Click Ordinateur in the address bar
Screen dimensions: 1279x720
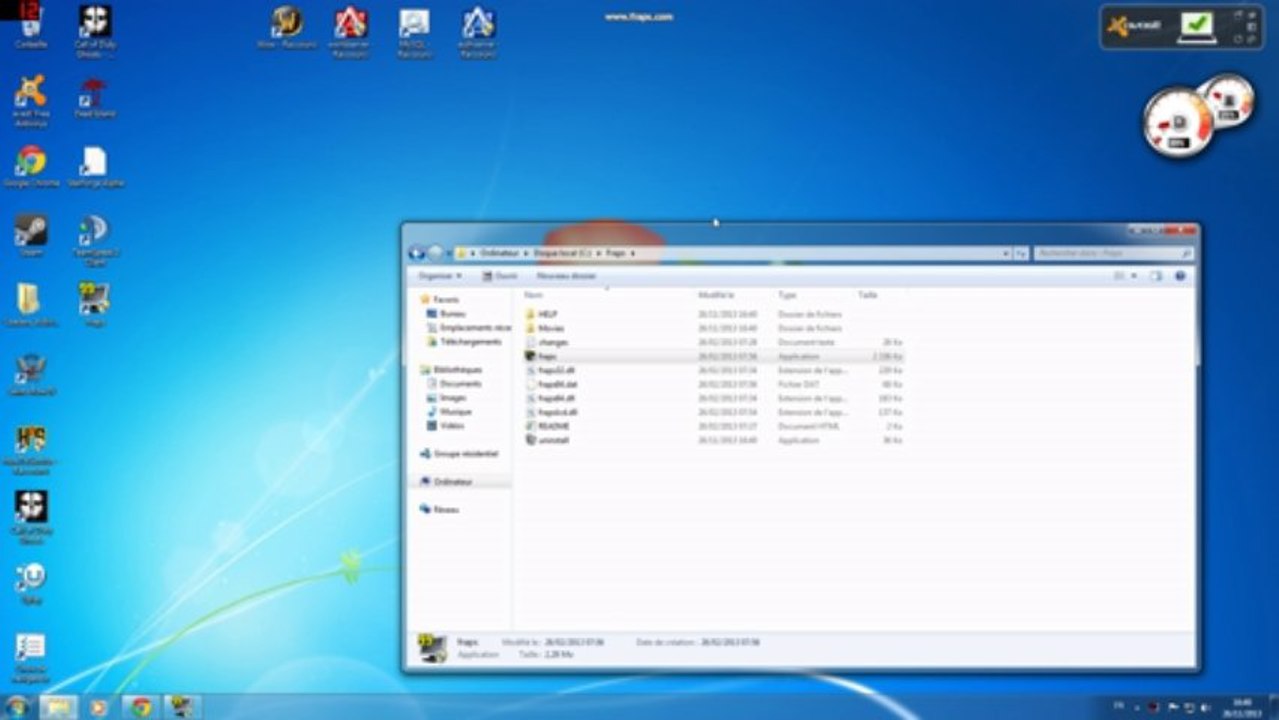click(x=501, y=254)
